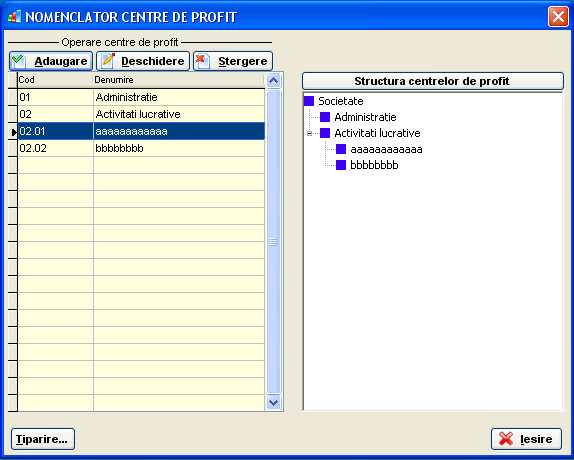574x460 pixels.
Task: Exit via the Iesire button
Action: [526, 439]
